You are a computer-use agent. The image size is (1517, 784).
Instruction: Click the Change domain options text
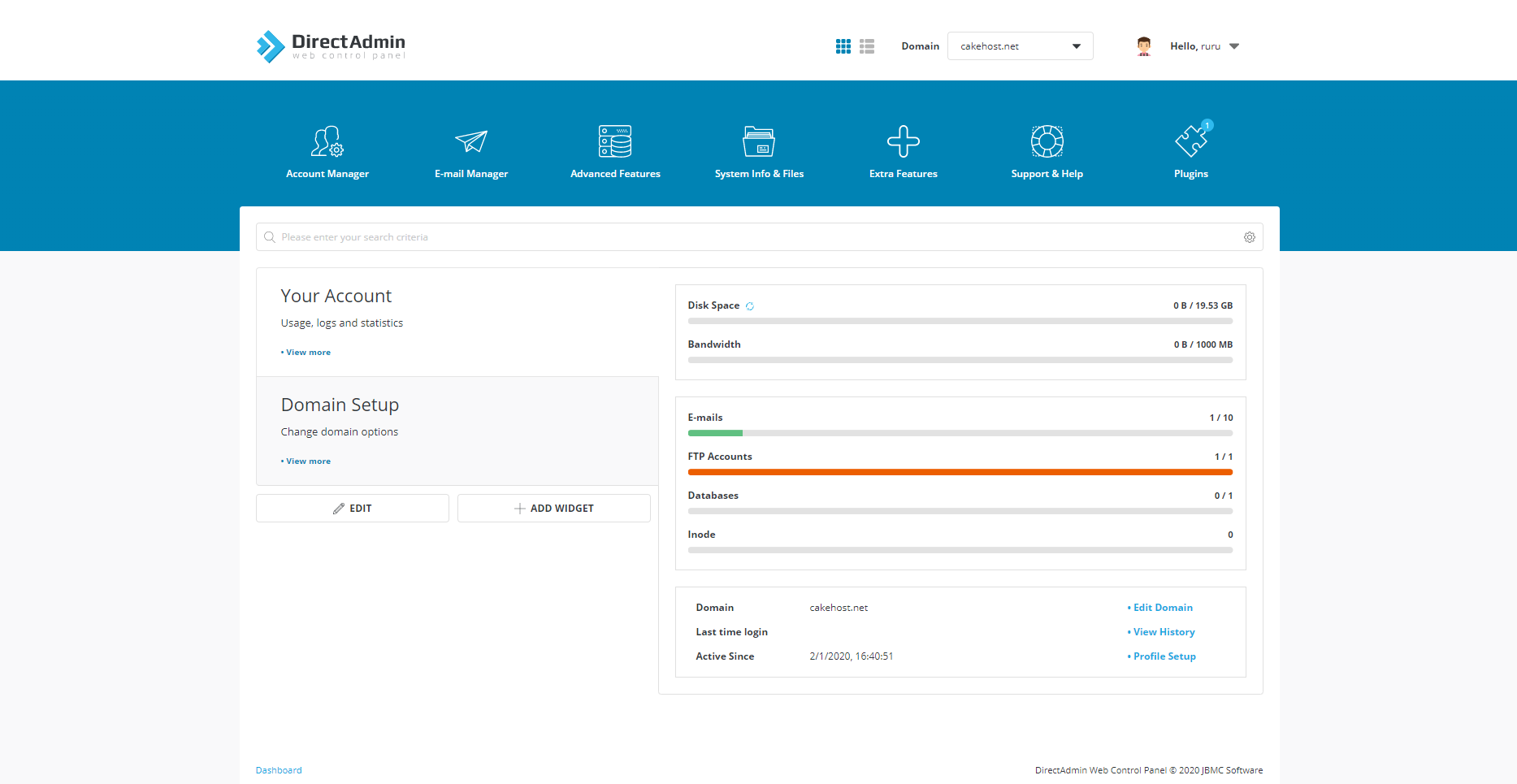point(340,432)
